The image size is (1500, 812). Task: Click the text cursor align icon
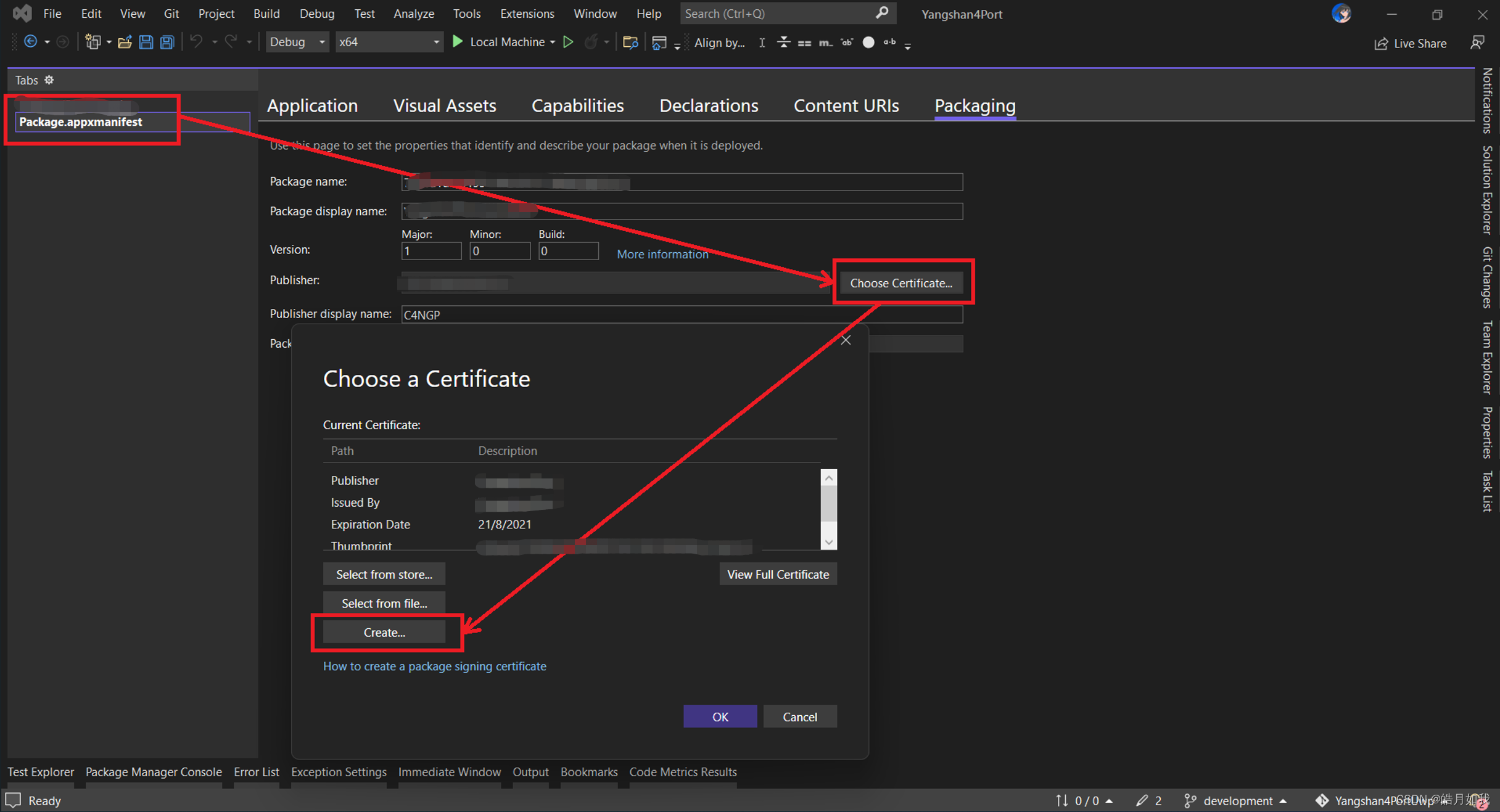click(x=762, y=43)
